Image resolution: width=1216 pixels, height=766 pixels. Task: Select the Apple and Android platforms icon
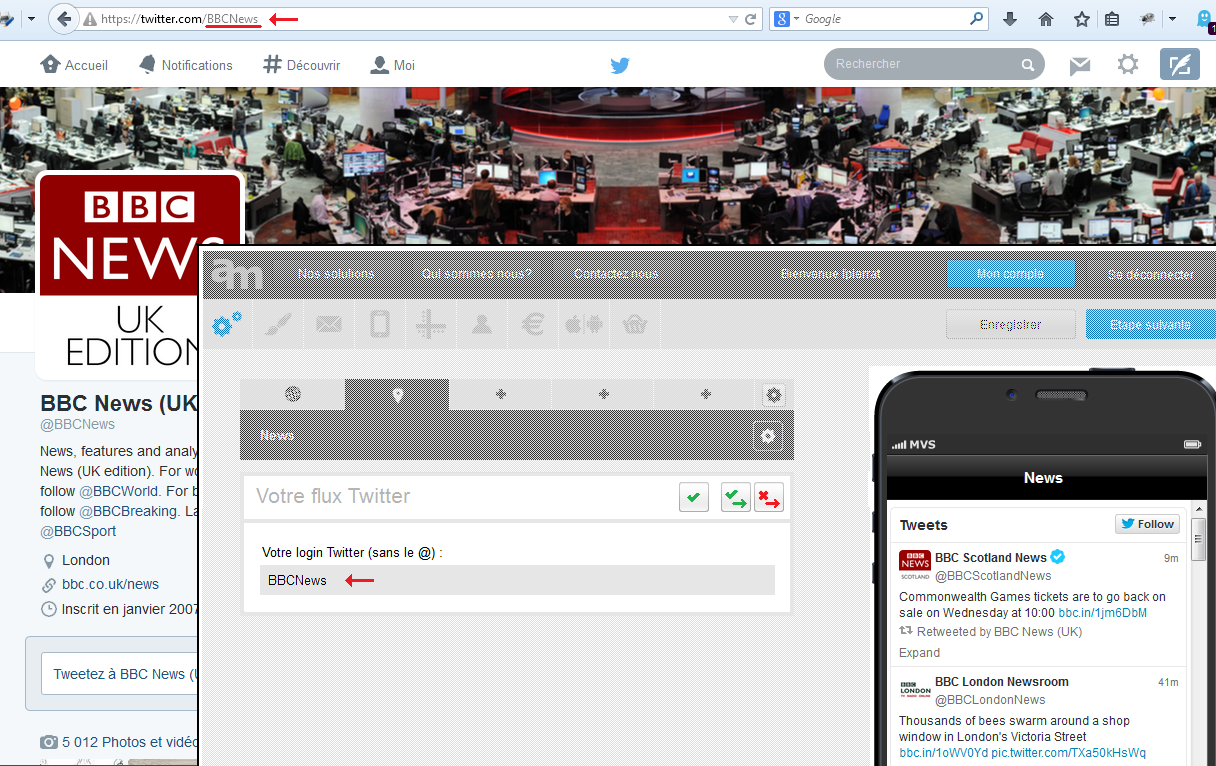click(582, 325)
